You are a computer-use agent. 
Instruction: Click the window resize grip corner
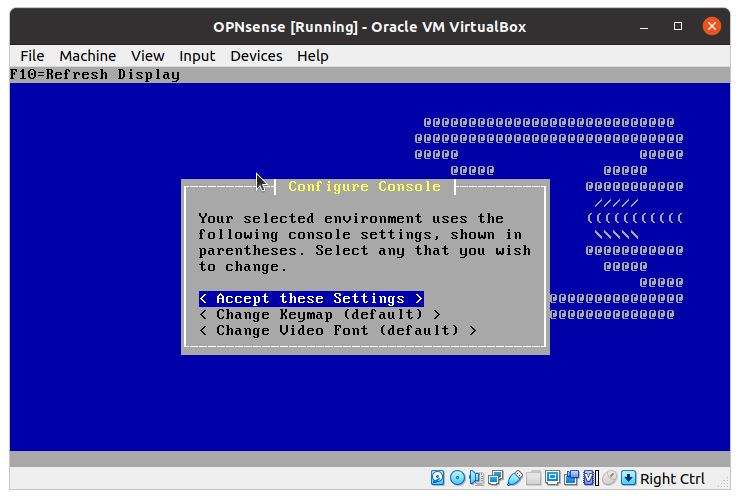723,483
